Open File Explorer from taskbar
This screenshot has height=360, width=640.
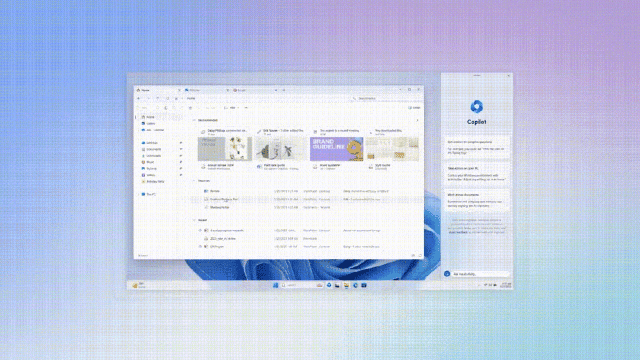click(346, 285)
